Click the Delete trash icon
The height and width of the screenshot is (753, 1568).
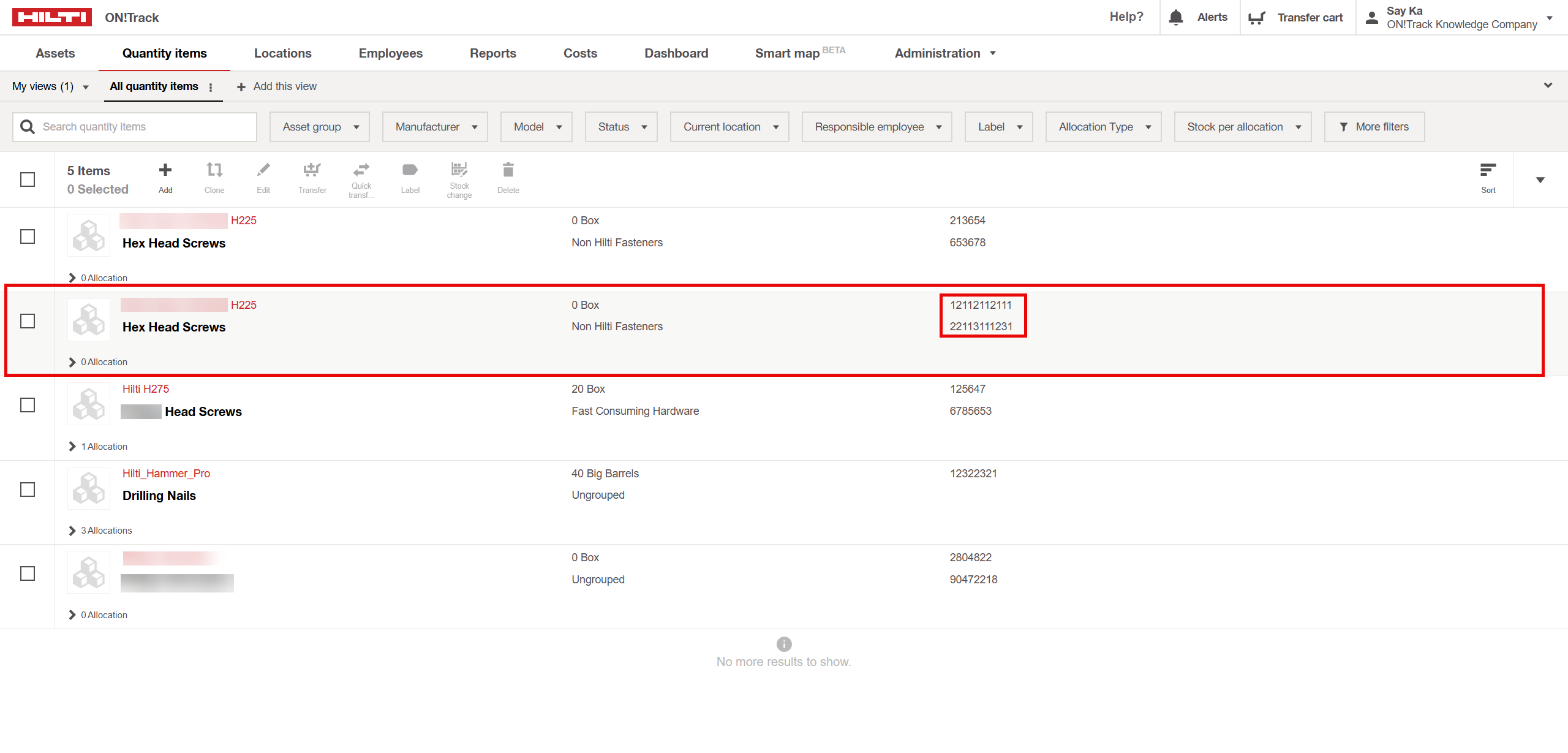(x=508, y=170)
